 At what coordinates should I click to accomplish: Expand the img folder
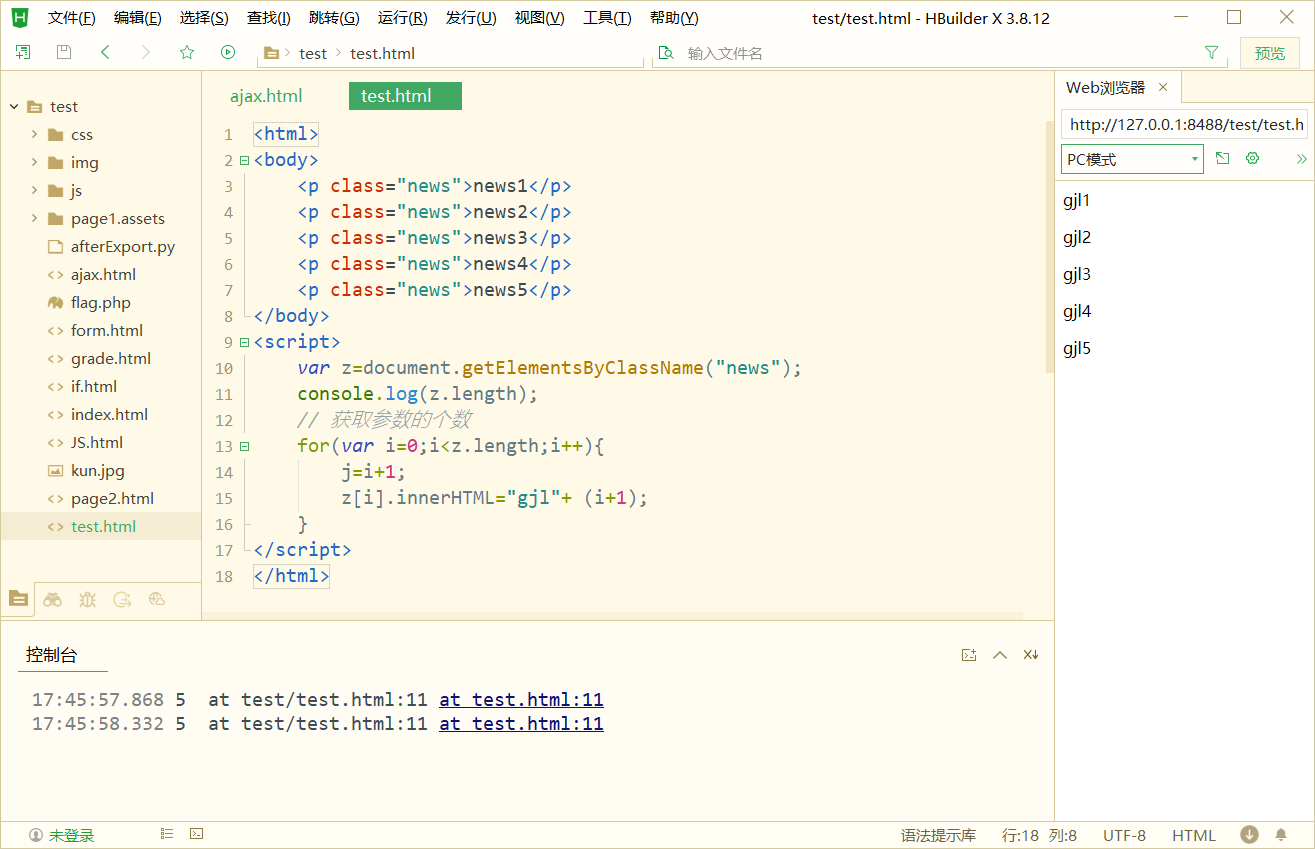(x=34, y=162)
